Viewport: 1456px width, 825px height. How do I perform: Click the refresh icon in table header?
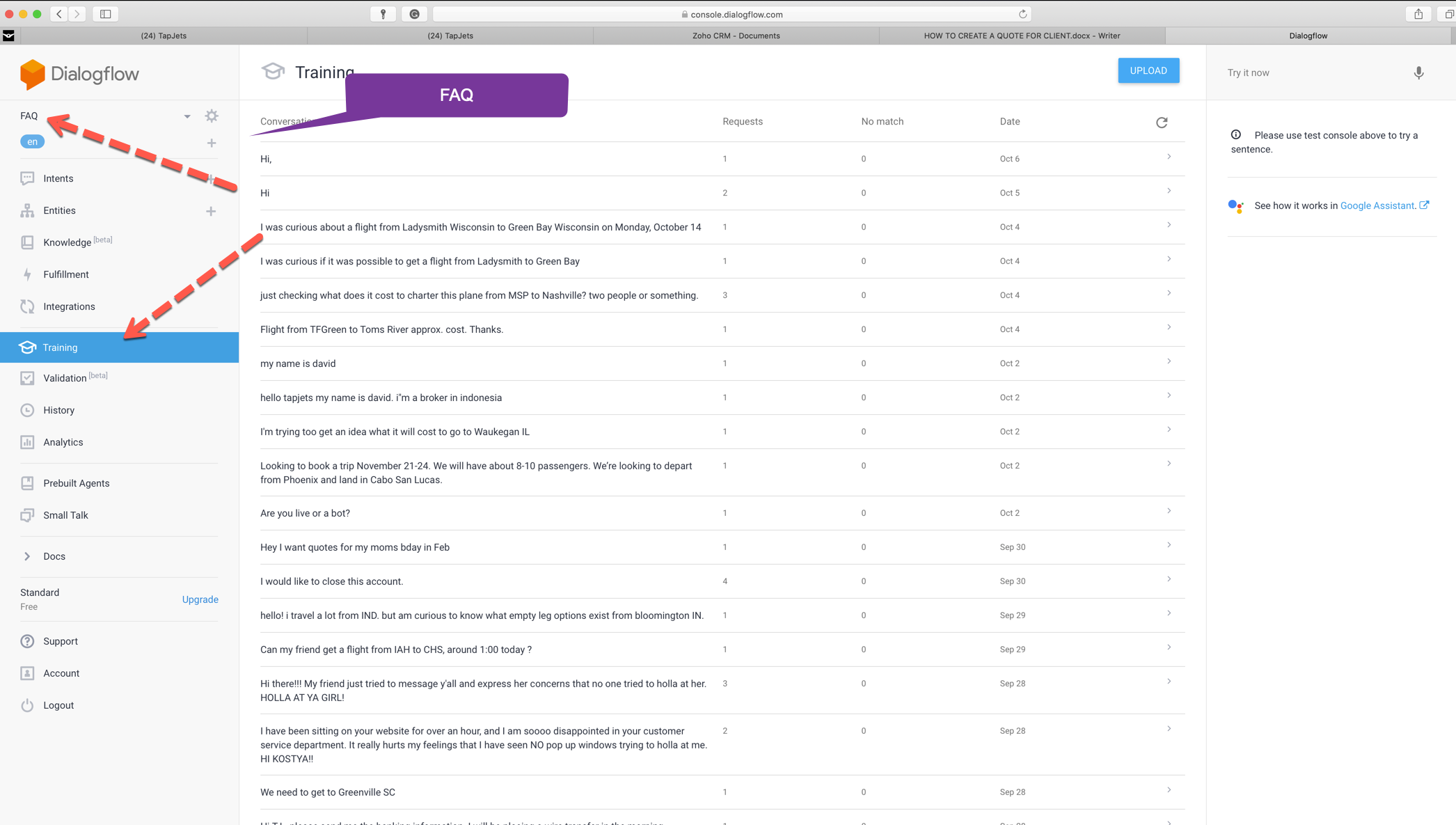click(1162, 123)
